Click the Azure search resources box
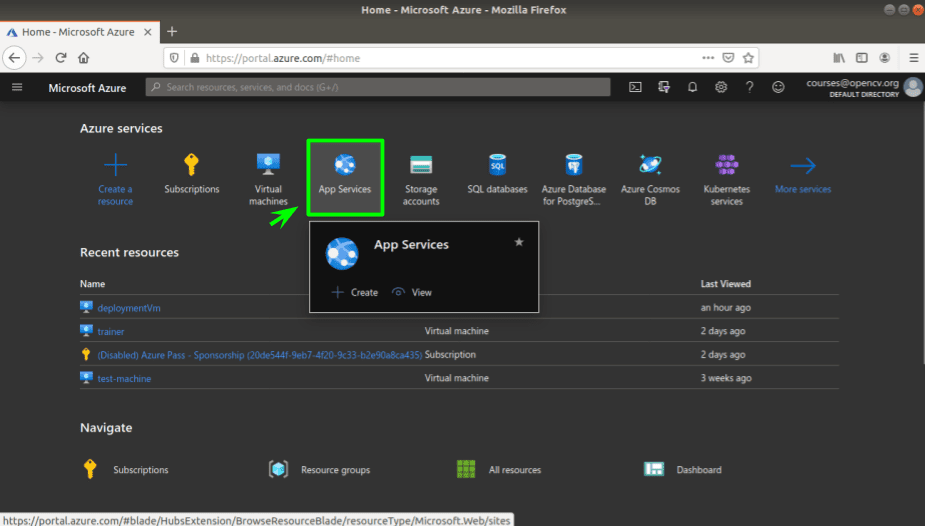 (378, 87)
